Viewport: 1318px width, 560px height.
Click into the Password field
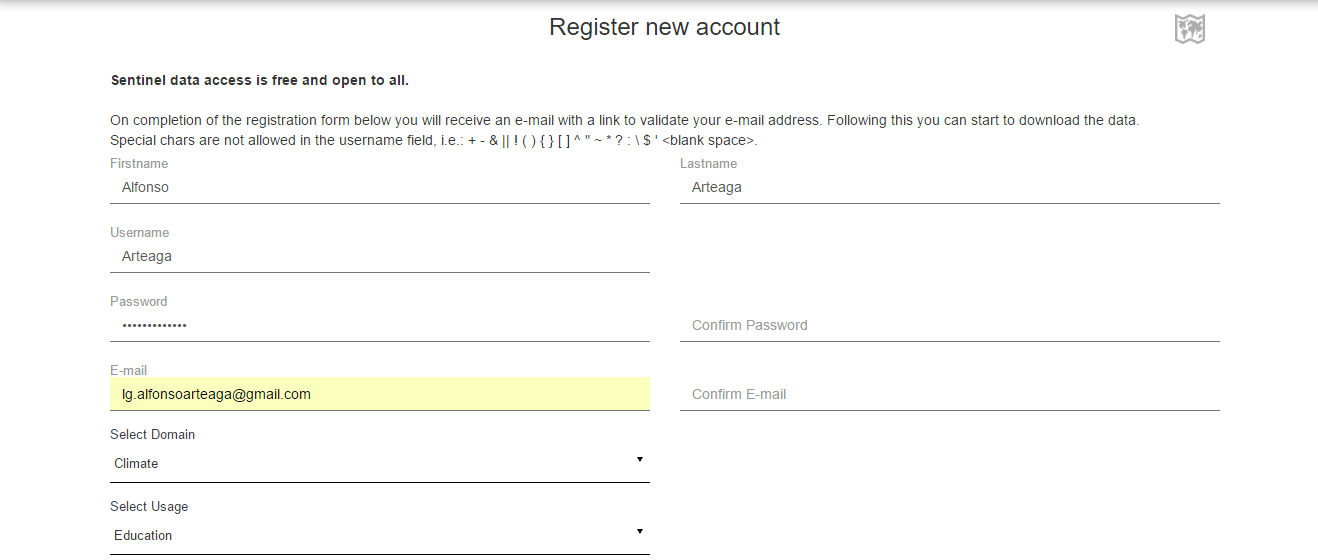380,325
